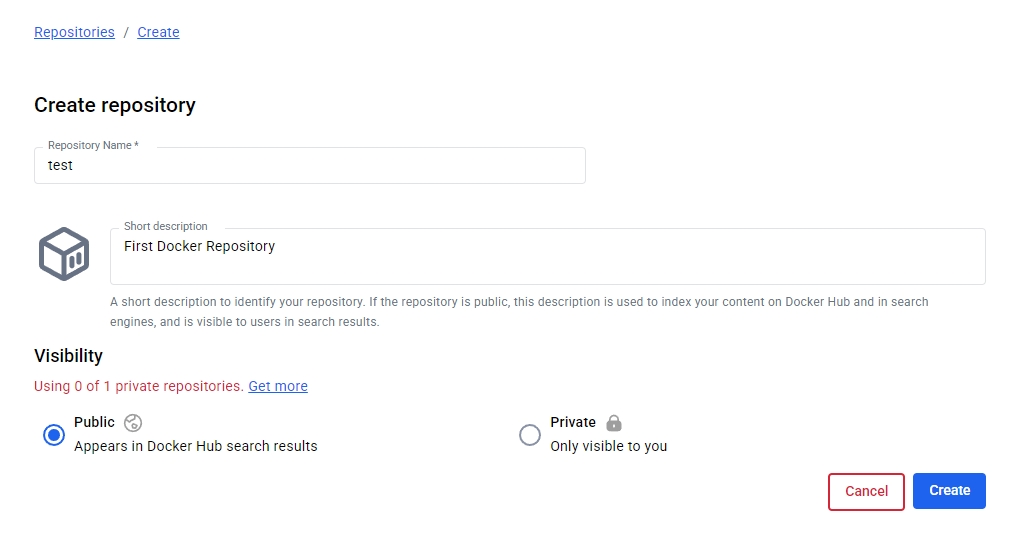The width and height of the screenshot is (1013, 558).
Task: Select the Public visibility radio button
Action: pos(54,435)
